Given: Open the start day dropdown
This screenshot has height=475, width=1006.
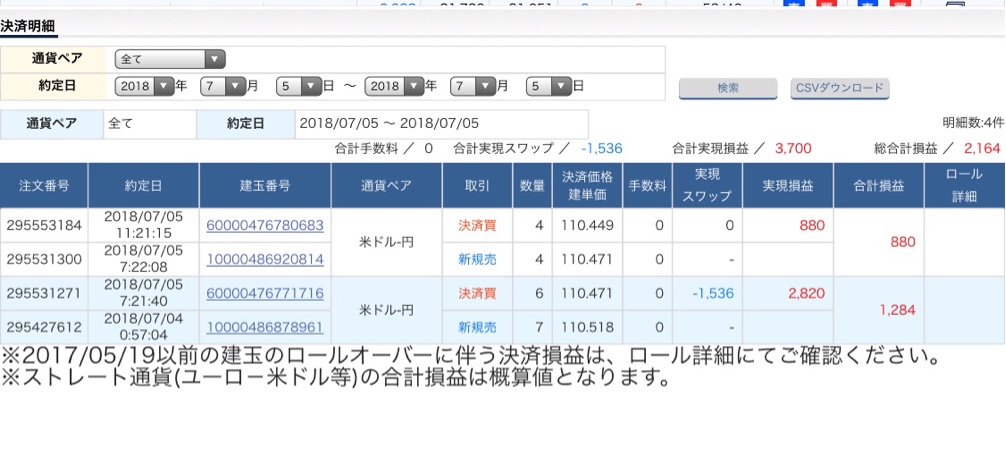Looking at the screenshot, I should (298, 86).
